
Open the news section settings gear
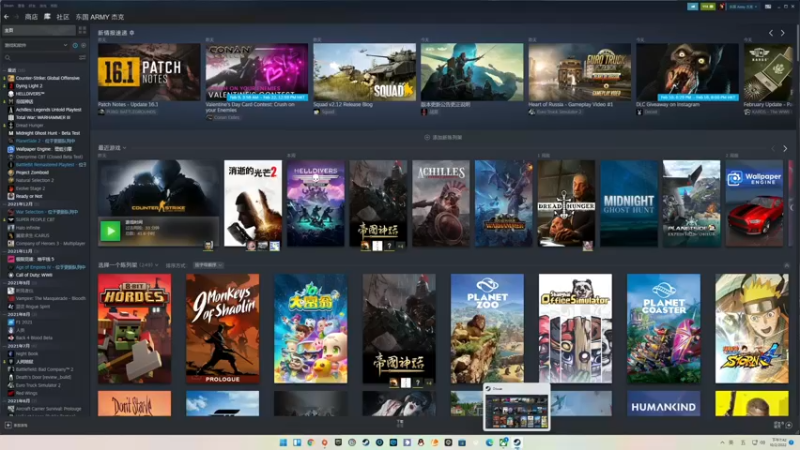[x=132, y=33]
